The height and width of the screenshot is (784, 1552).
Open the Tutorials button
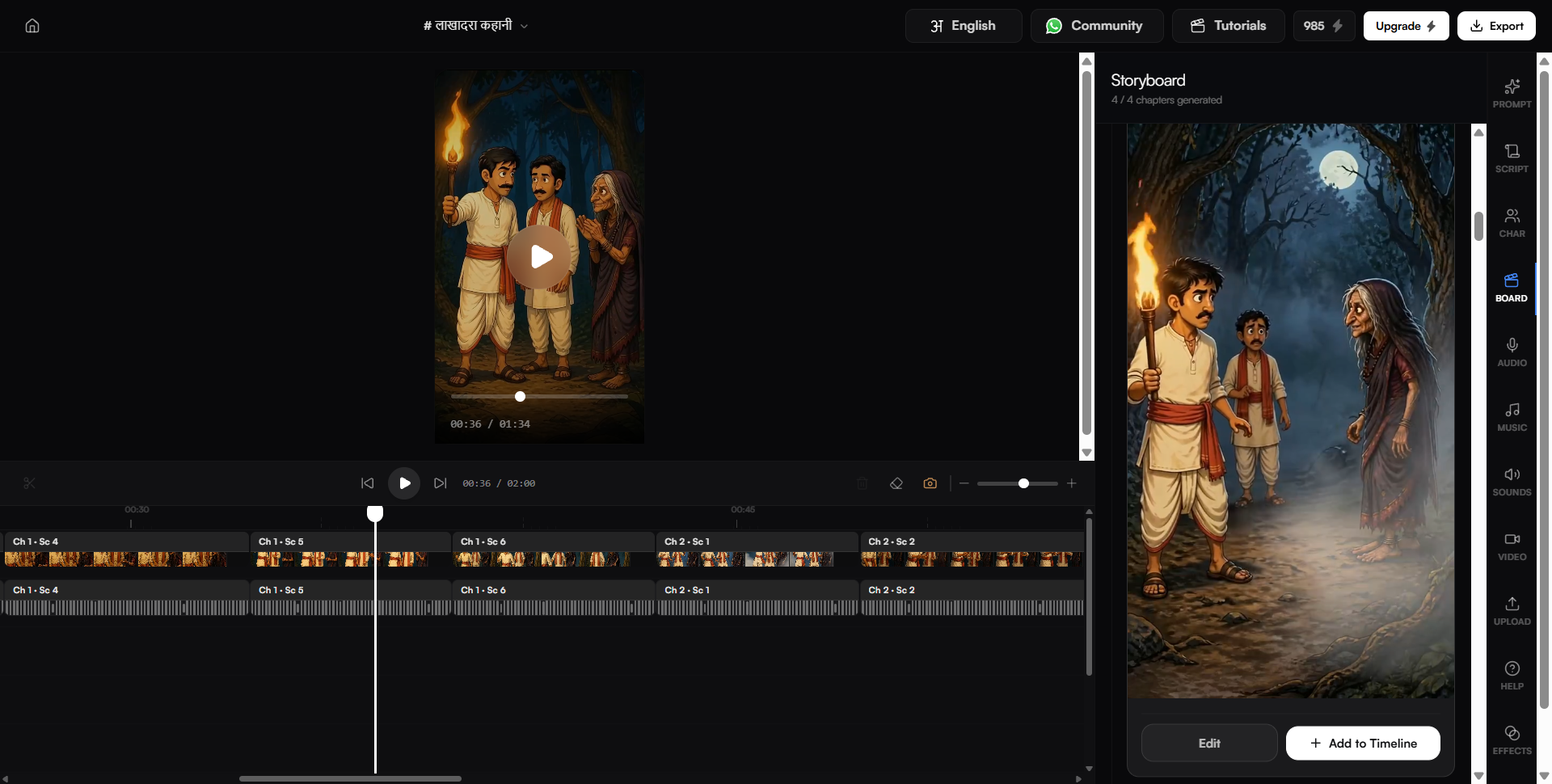pyautogui.click(x=1228, y=26)
